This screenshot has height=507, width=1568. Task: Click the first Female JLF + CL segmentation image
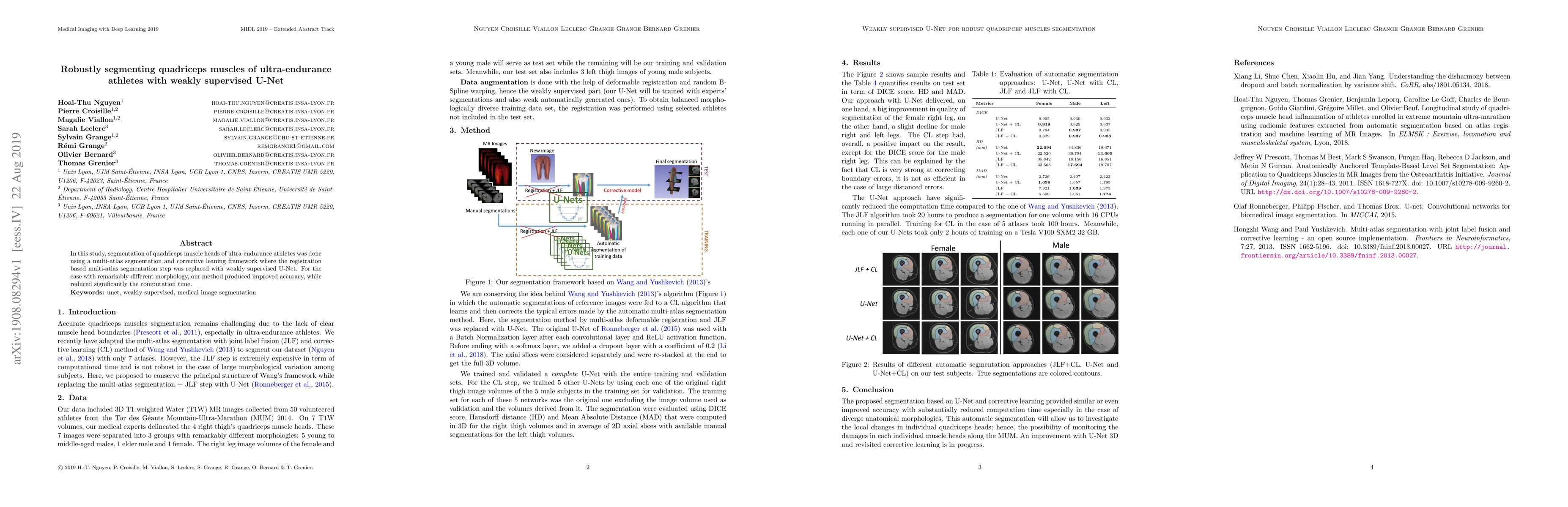pos(901,269)
